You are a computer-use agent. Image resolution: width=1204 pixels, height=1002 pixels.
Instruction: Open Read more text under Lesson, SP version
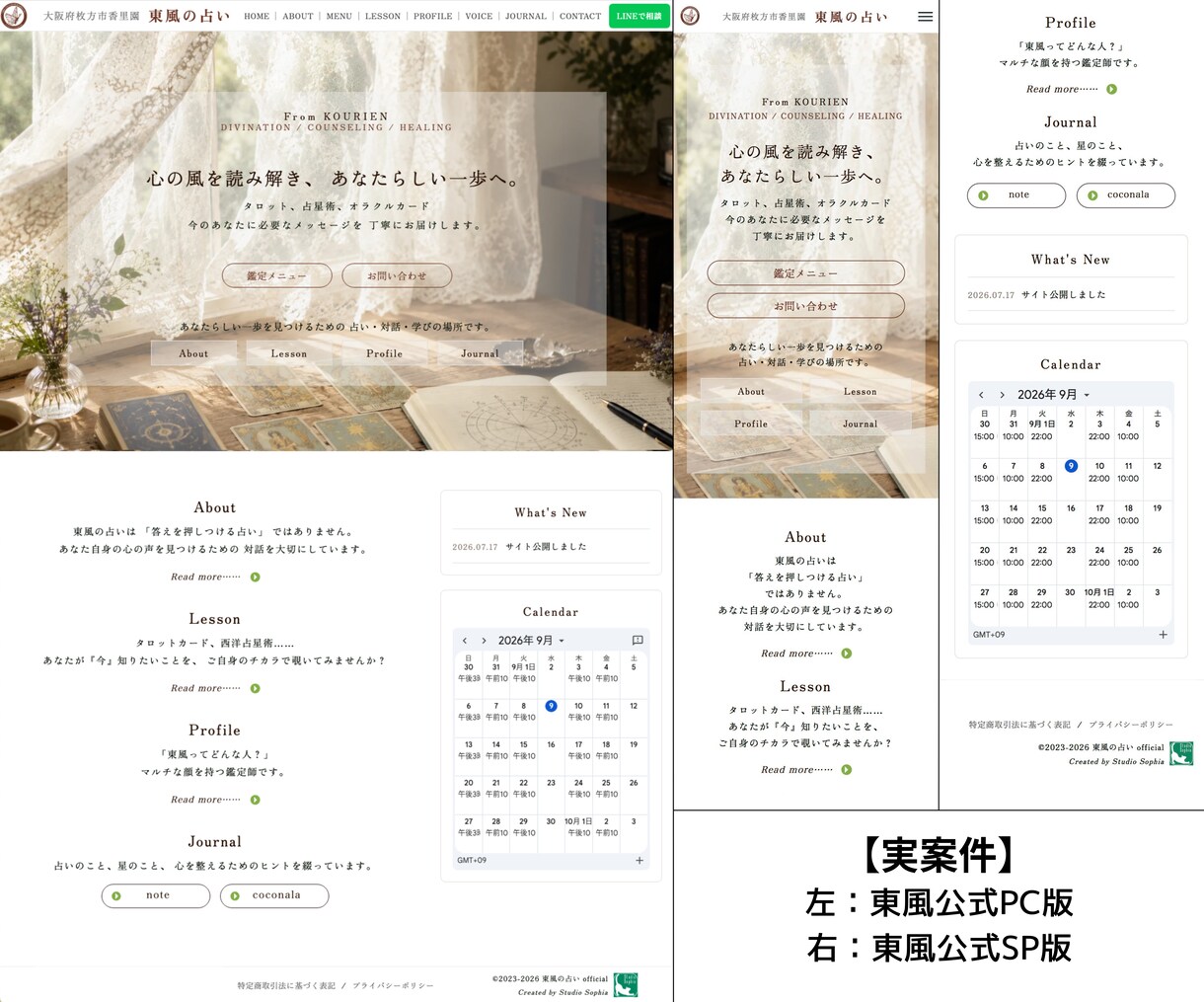tap(796, 770)
